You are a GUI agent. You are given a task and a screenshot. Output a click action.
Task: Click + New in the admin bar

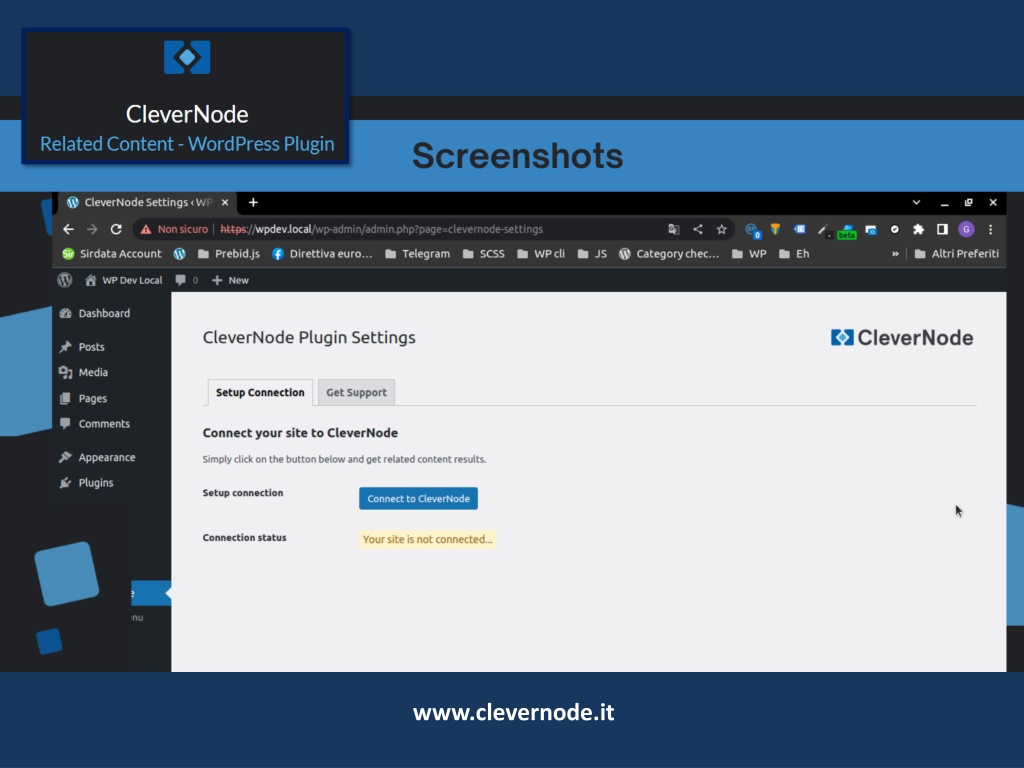[x=231, y=280]
